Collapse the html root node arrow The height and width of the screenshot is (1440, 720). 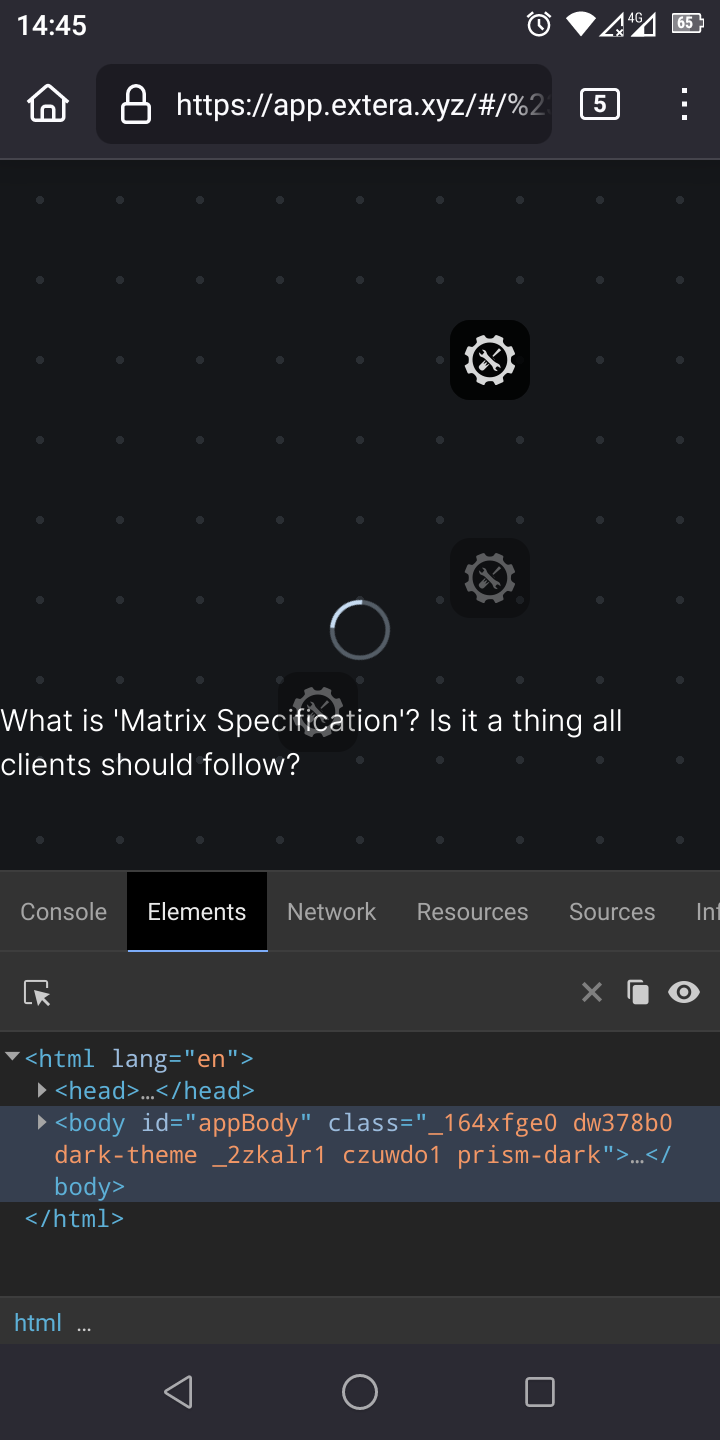click(x=13, y=1057)
